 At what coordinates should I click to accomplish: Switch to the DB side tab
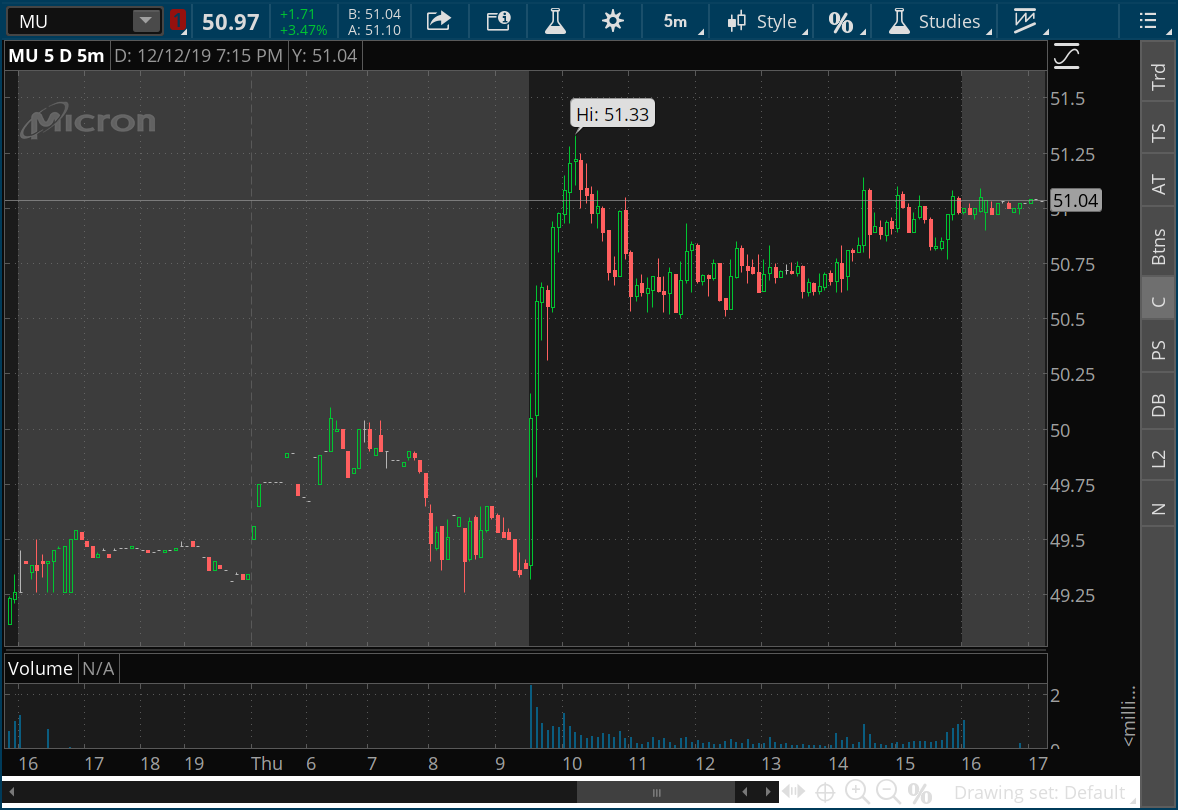1158,405
